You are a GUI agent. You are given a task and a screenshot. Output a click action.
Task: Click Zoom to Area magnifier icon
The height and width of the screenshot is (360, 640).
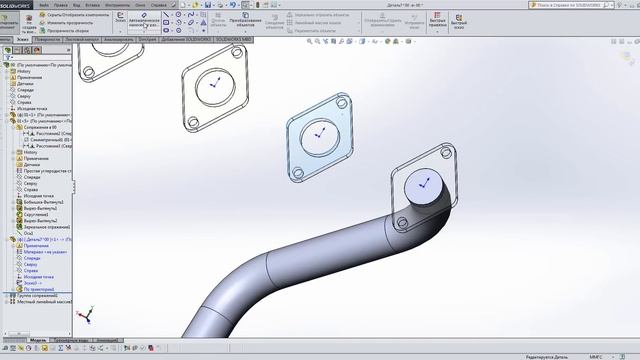tap(318, 41)
